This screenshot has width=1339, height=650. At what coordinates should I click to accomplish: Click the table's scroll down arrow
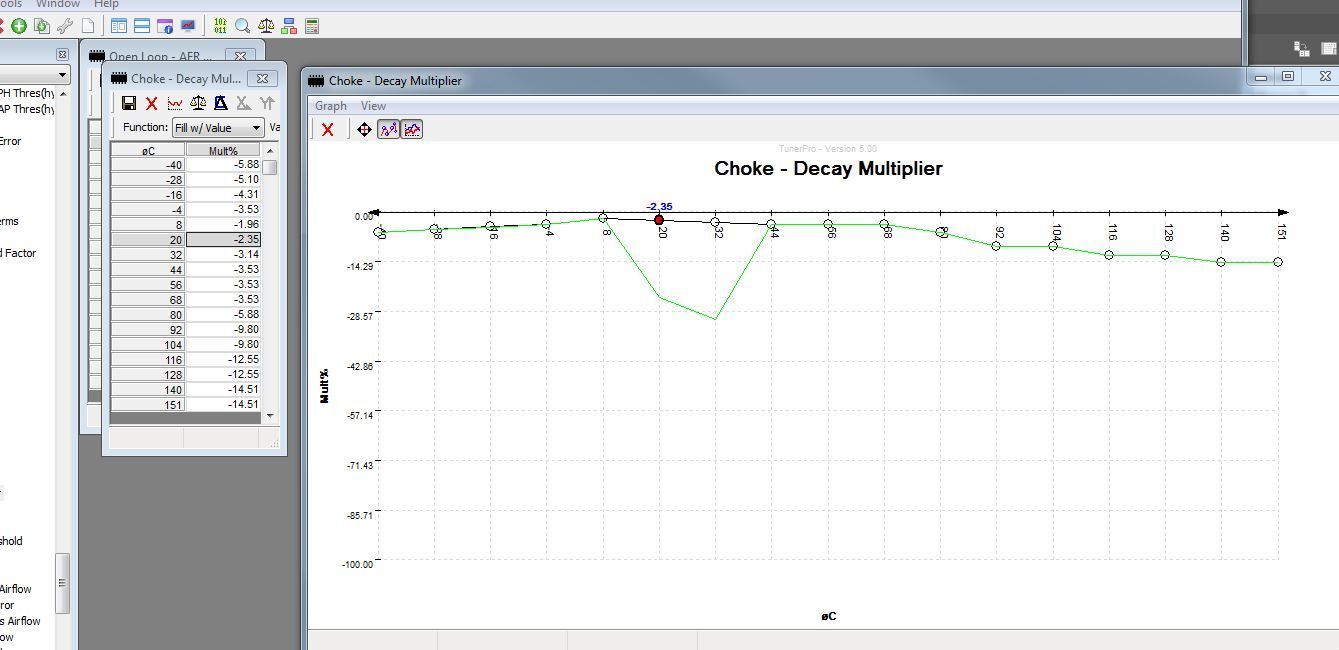pyautogui.click(x=269, y=416)
